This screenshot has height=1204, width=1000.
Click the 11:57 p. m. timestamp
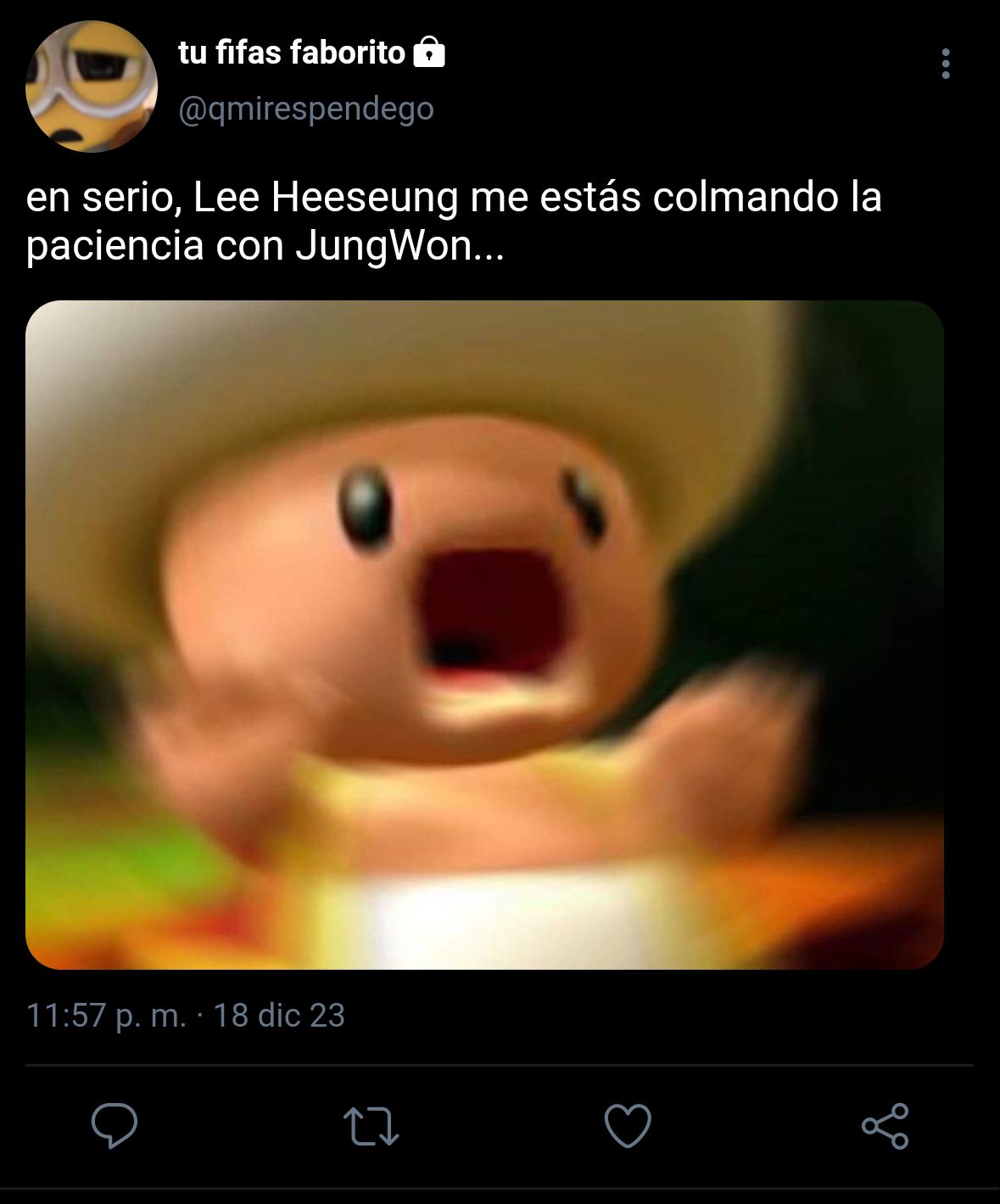[106, 1016]
